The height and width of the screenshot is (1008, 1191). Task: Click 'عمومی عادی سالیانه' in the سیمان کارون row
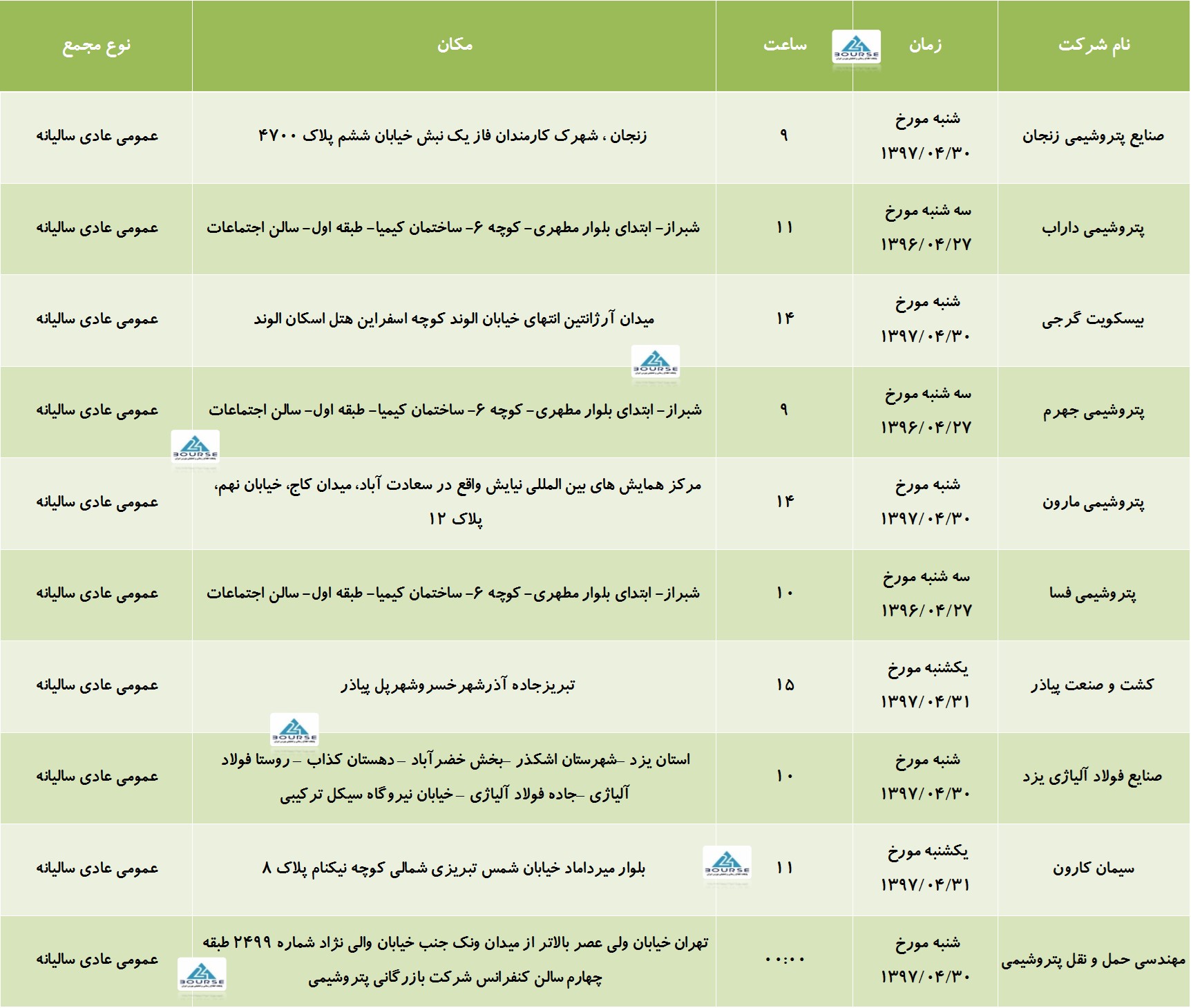[x=97, y=868]
